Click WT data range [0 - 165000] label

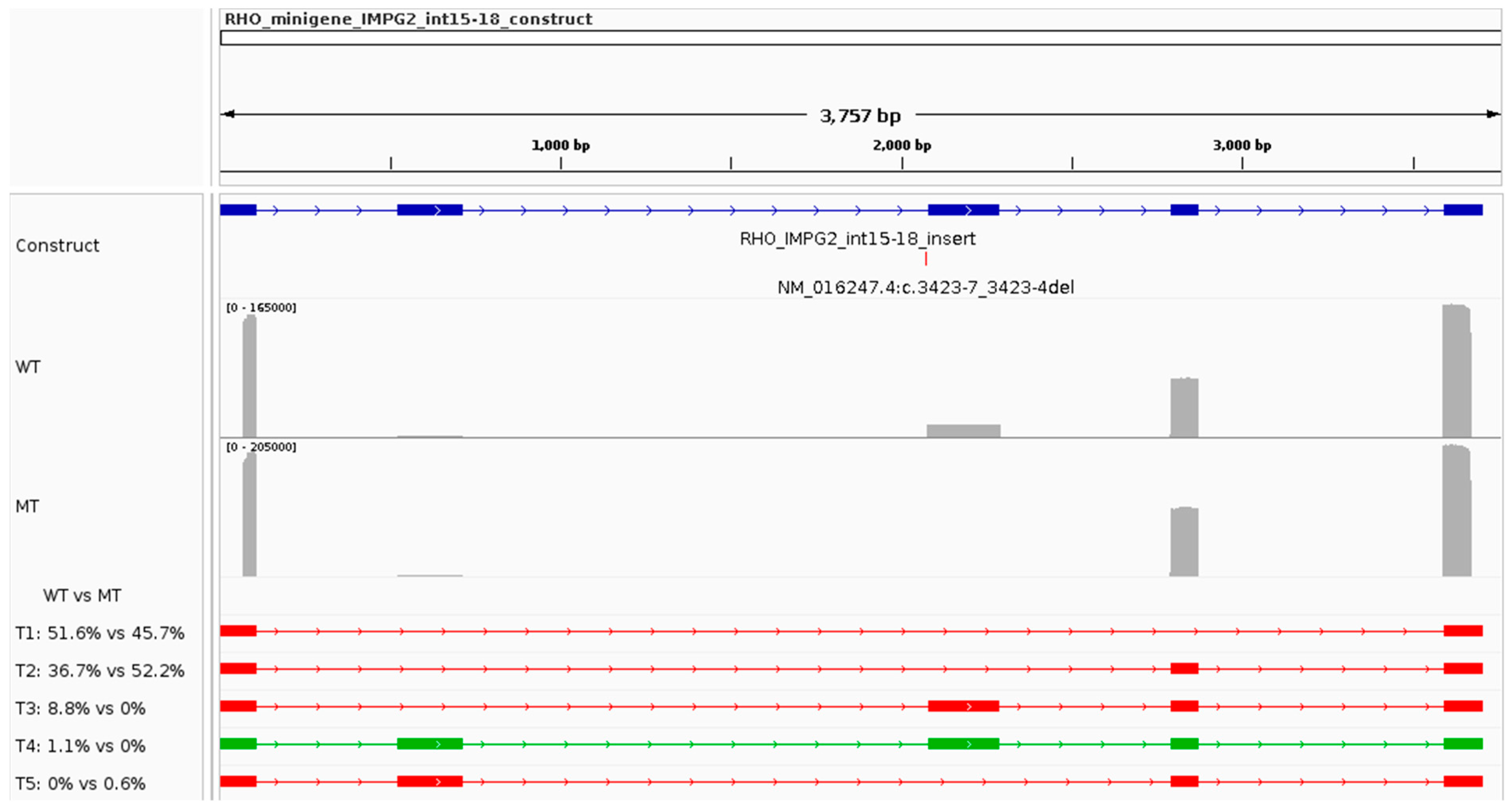click(x=261, y=308)
